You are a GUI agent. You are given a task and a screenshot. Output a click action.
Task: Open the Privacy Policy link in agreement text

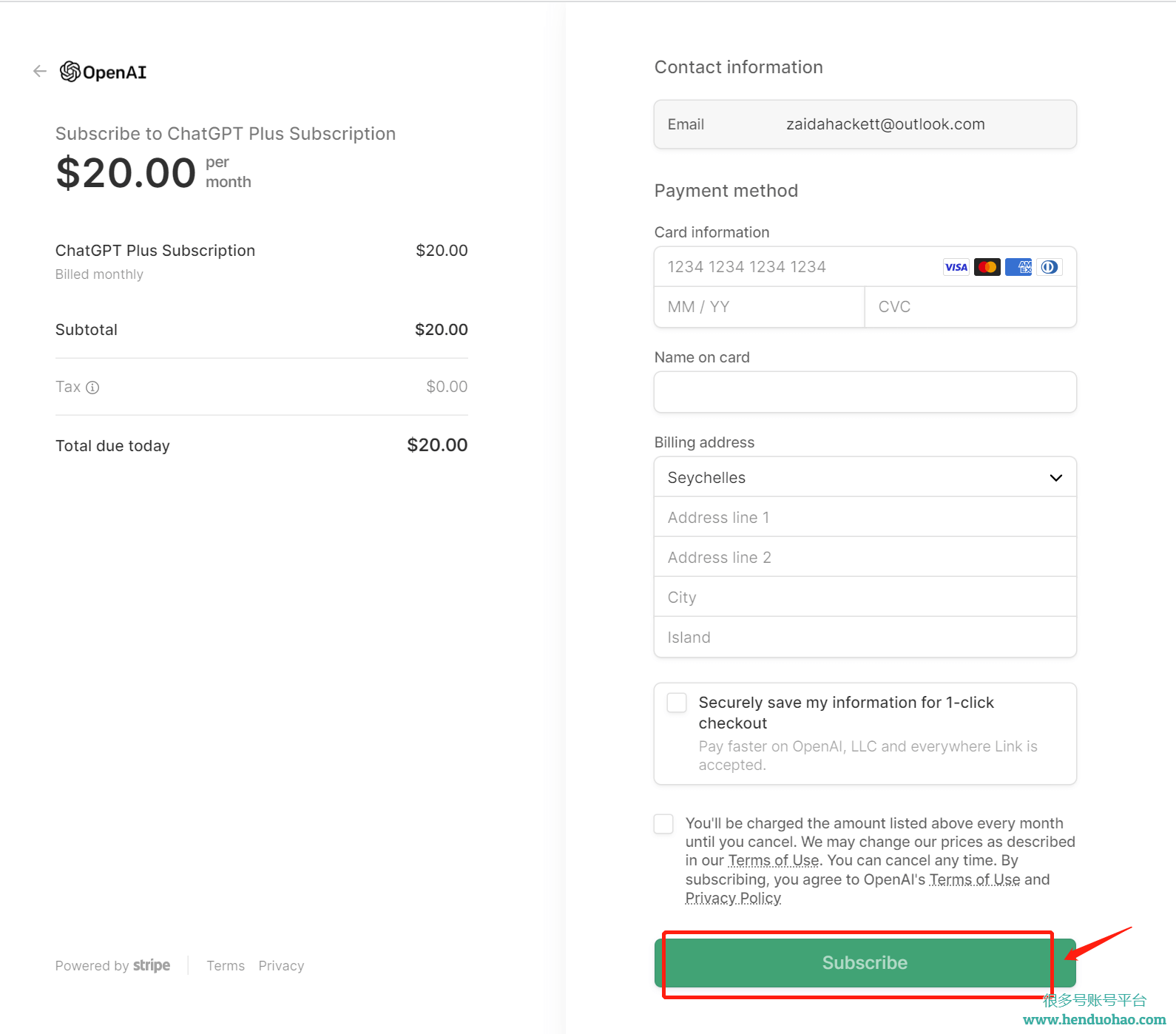[x=733, y=898]
